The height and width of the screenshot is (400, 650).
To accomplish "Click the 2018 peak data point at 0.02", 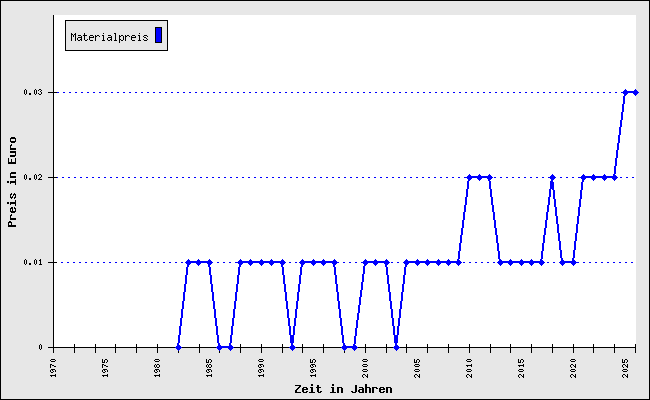I will point(552,177).
